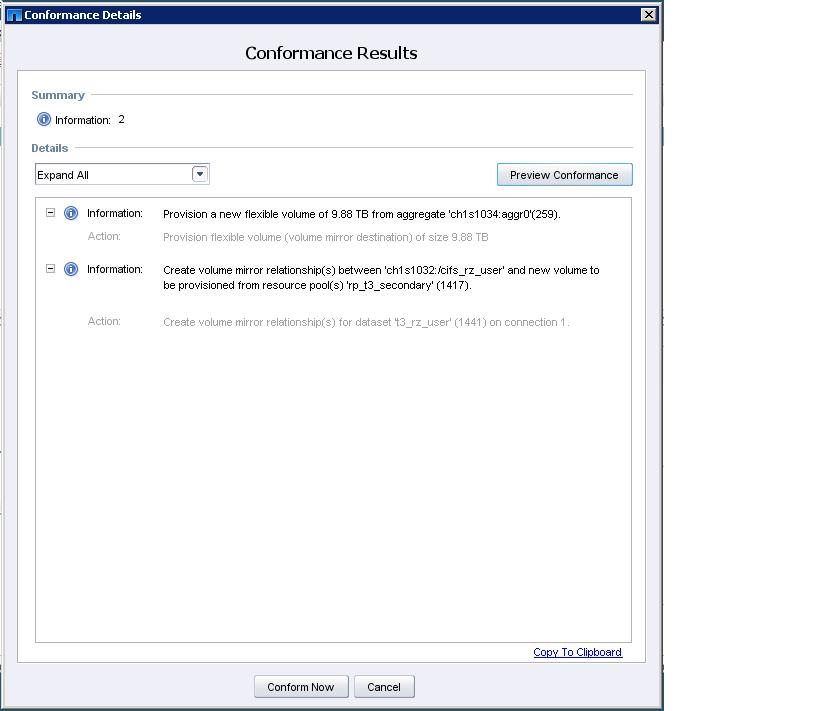Screen dimensions: 840x711
Task: Click the NetApp icon in the title bar
Action: [x=13, y=15]
